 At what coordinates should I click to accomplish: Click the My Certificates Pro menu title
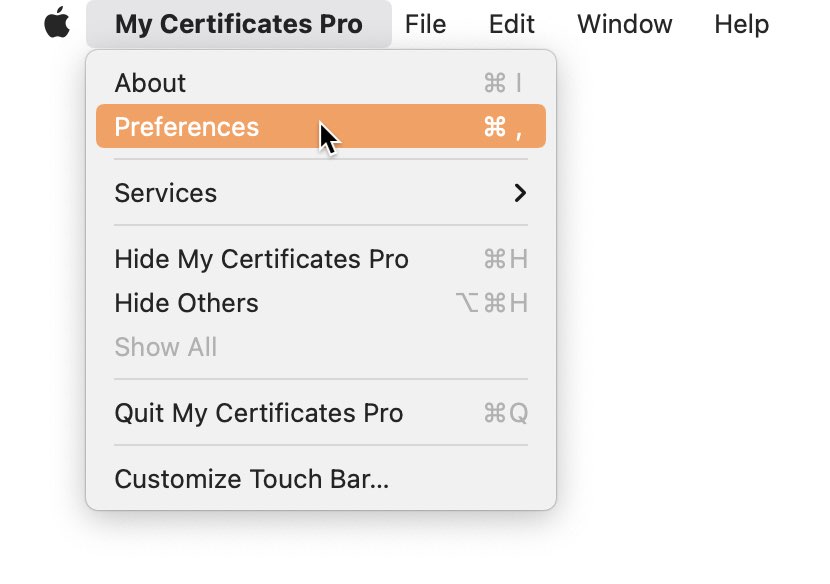tap(239, 24)
